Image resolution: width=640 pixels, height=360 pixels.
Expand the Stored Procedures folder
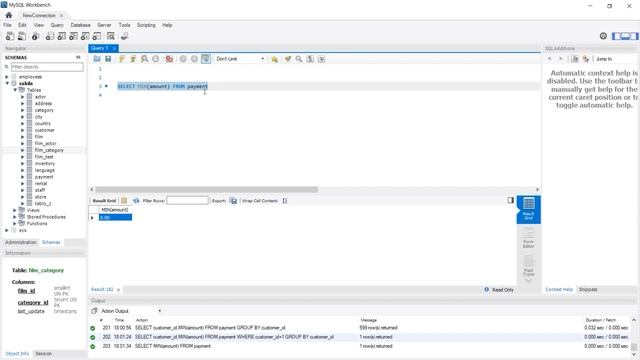click(15, 217)
